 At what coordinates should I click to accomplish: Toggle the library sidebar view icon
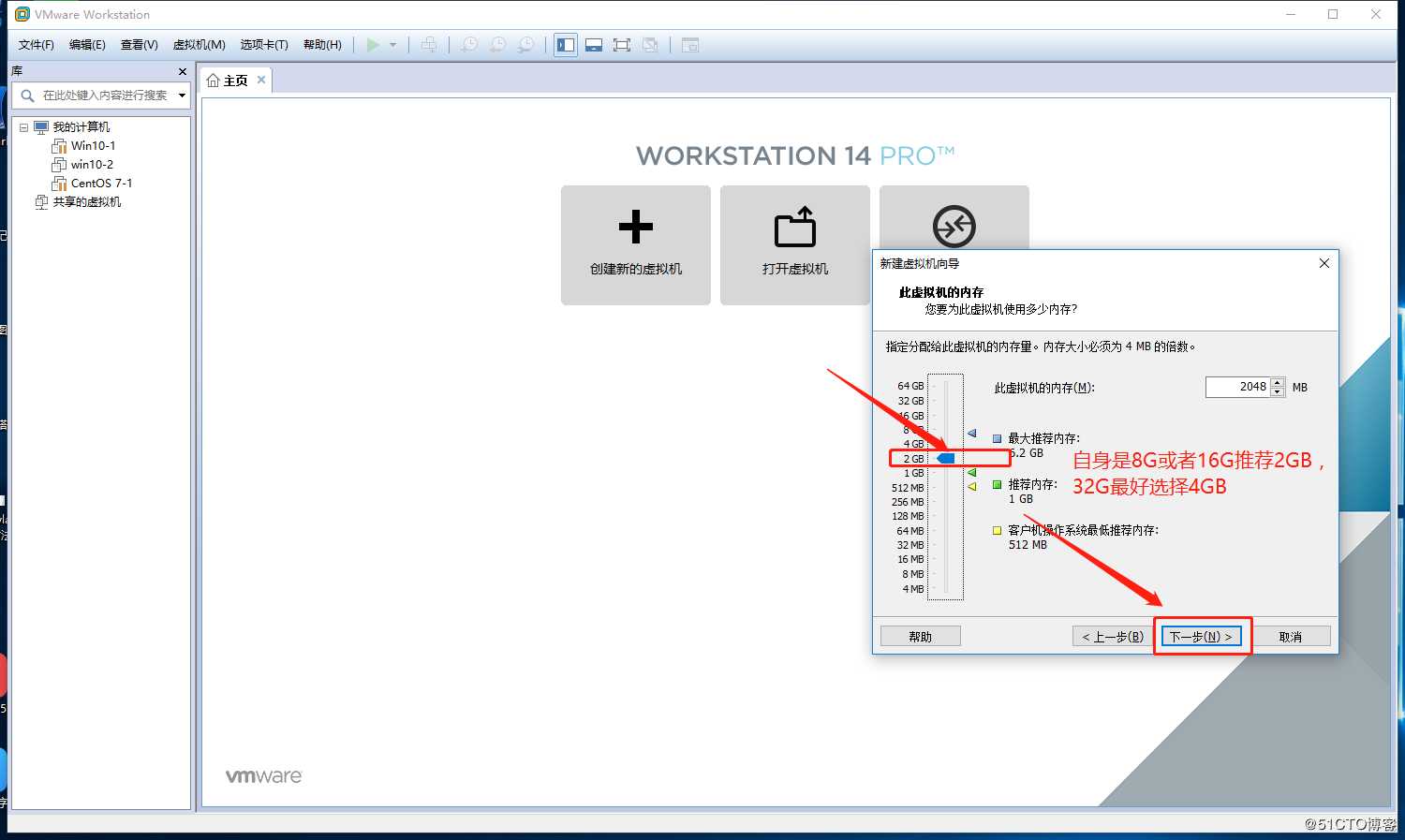point(566,45)
